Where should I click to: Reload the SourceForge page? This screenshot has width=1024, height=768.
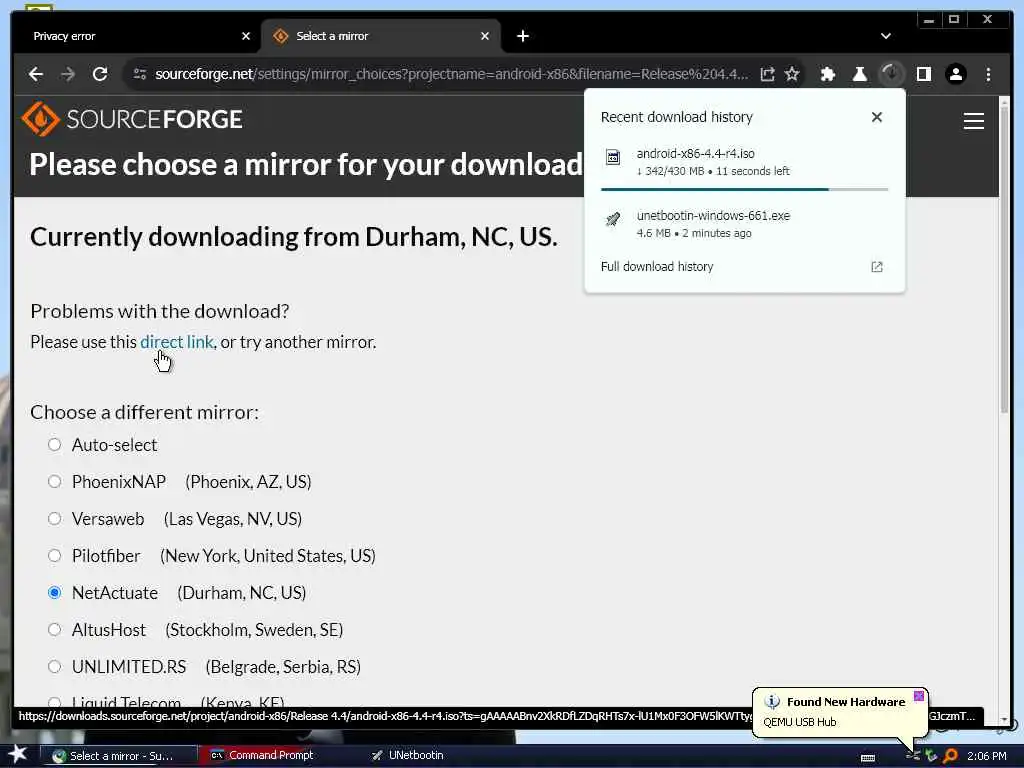point(100,74)
